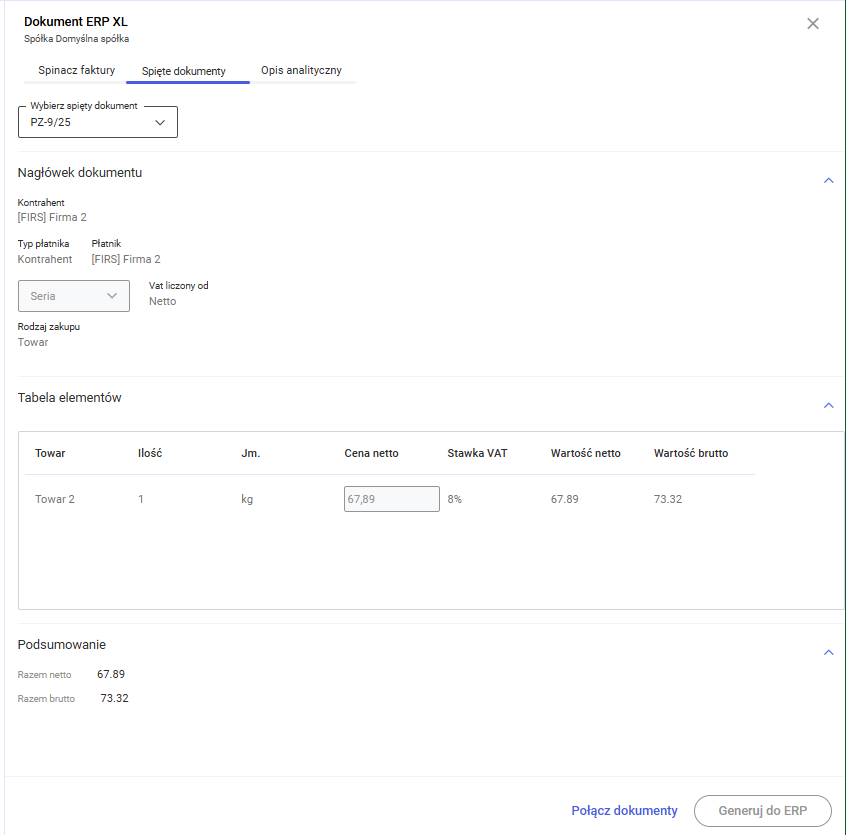
Task: Select the Towar 2 table row
Action: coord(55,499)
